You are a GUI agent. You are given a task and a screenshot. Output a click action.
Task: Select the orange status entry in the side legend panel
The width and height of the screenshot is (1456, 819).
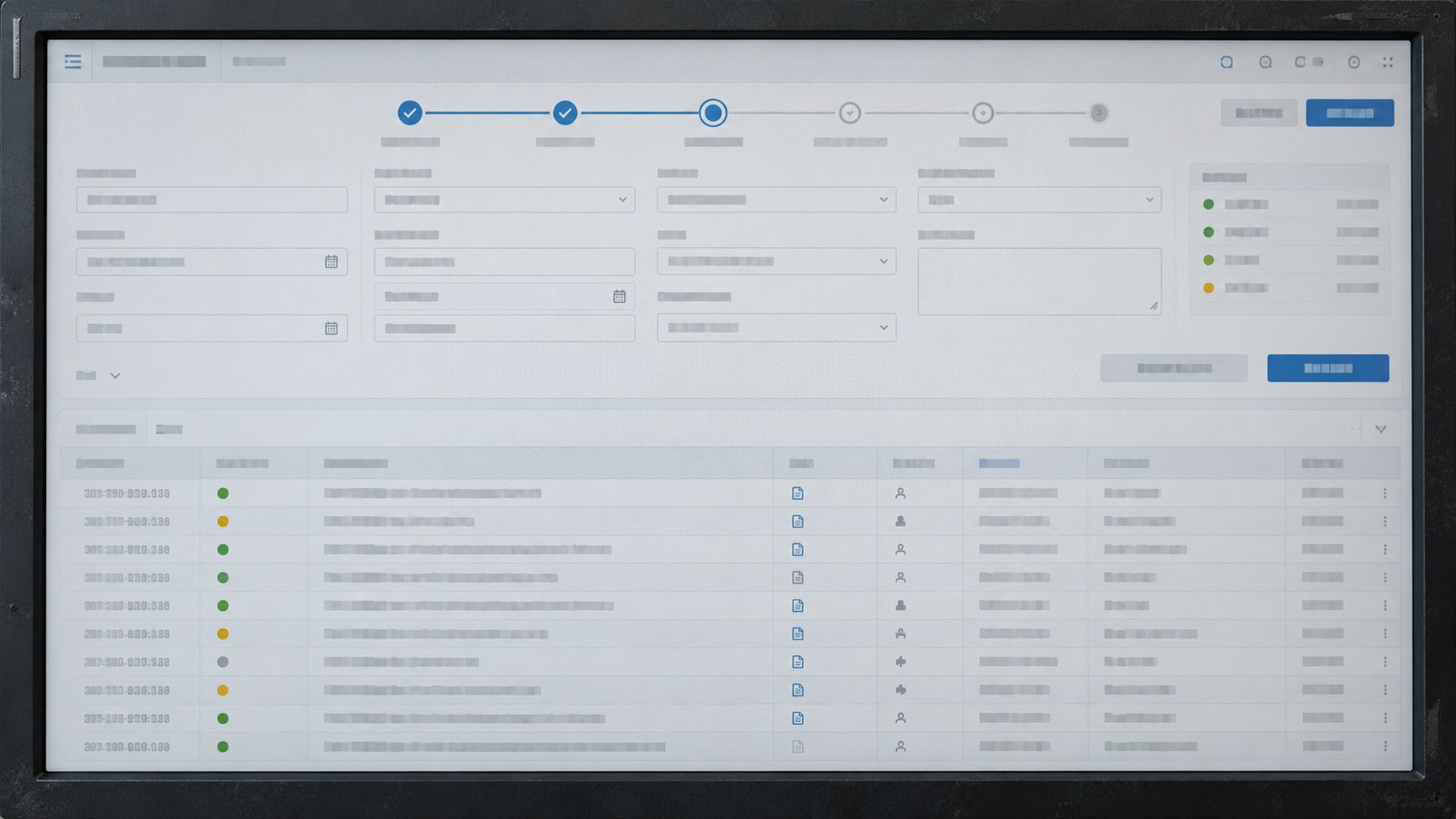[x=1292, y=288]
